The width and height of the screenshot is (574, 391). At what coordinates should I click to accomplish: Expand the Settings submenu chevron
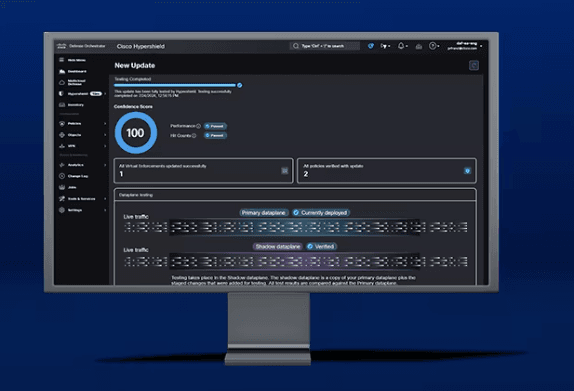click(105, 210)
